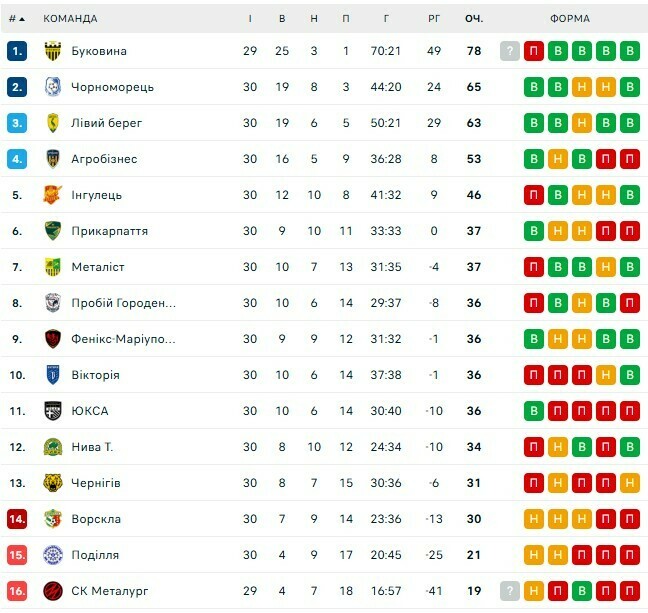
Task: Click the Чернігів lion head logo
Action: coord(53,483)
